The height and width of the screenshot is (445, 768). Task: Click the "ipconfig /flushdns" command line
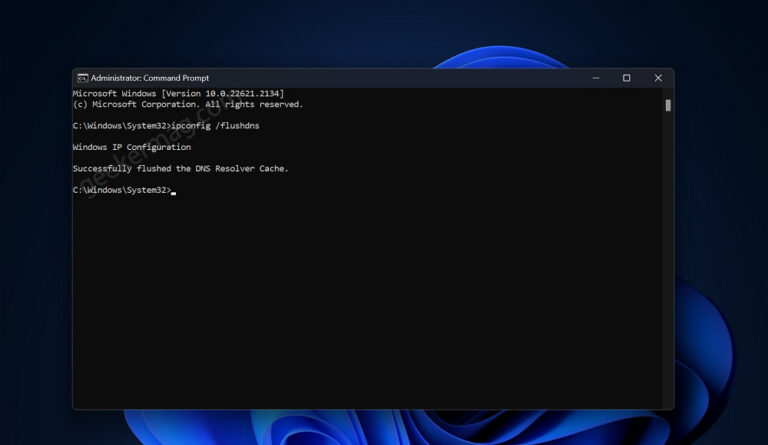pyautogui.click(x=166, y=126)
